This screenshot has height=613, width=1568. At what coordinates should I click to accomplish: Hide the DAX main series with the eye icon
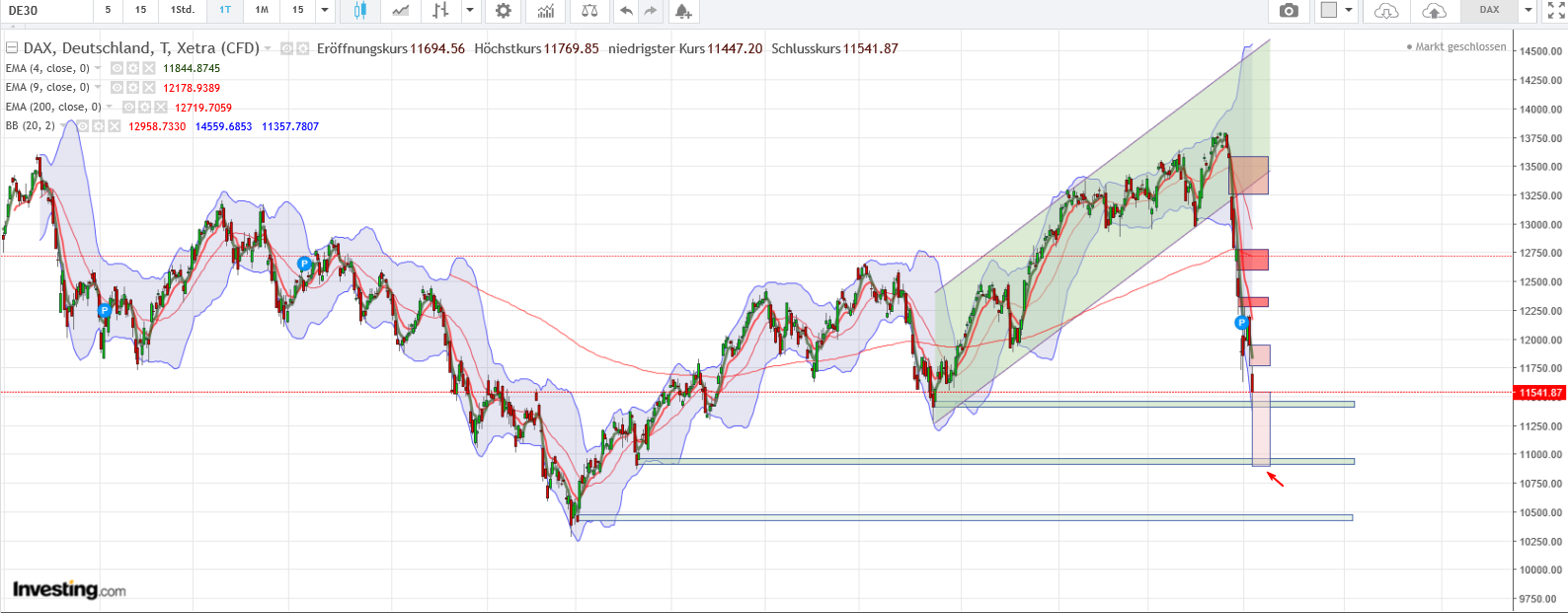(286, 48)
